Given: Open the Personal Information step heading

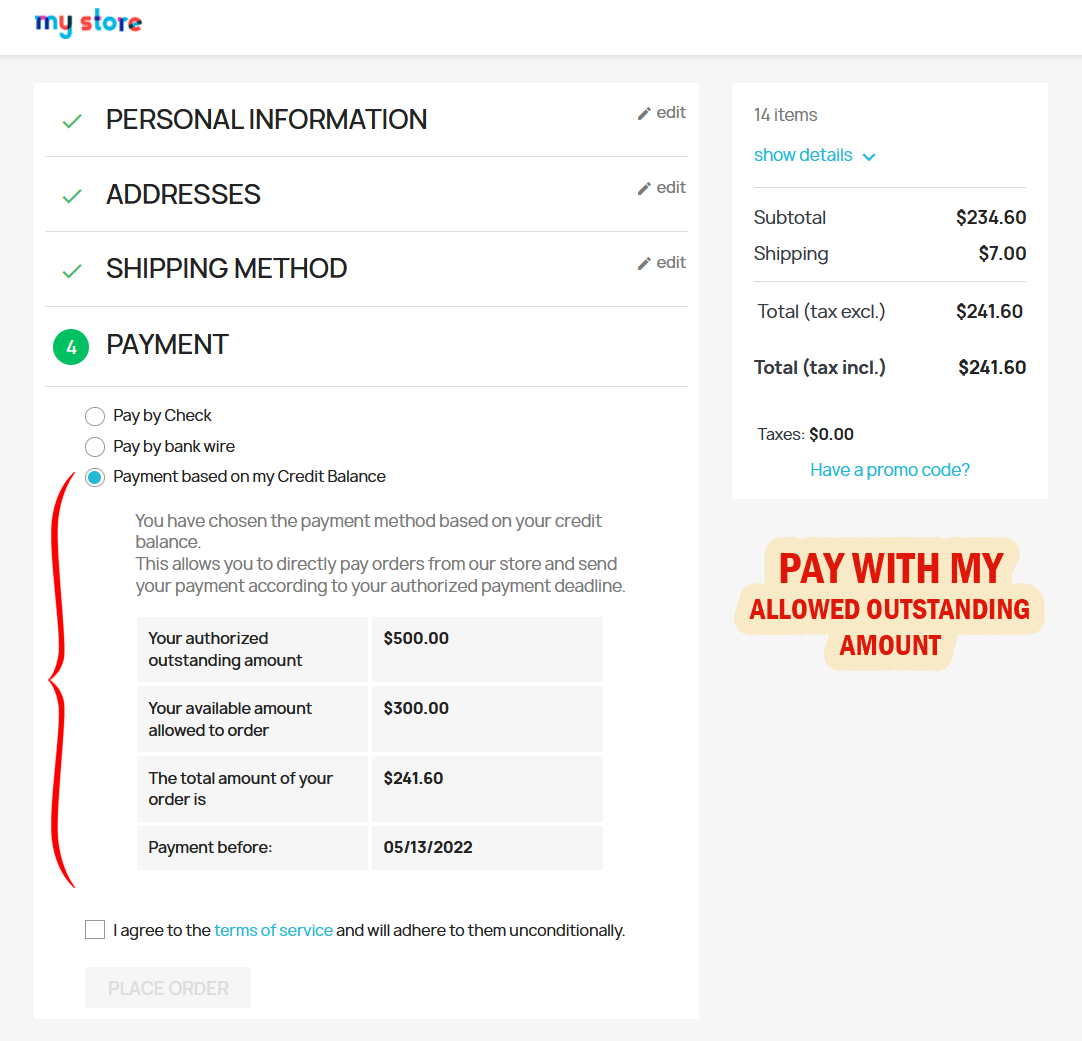Looking at the screenshot, I should (266, 120).
